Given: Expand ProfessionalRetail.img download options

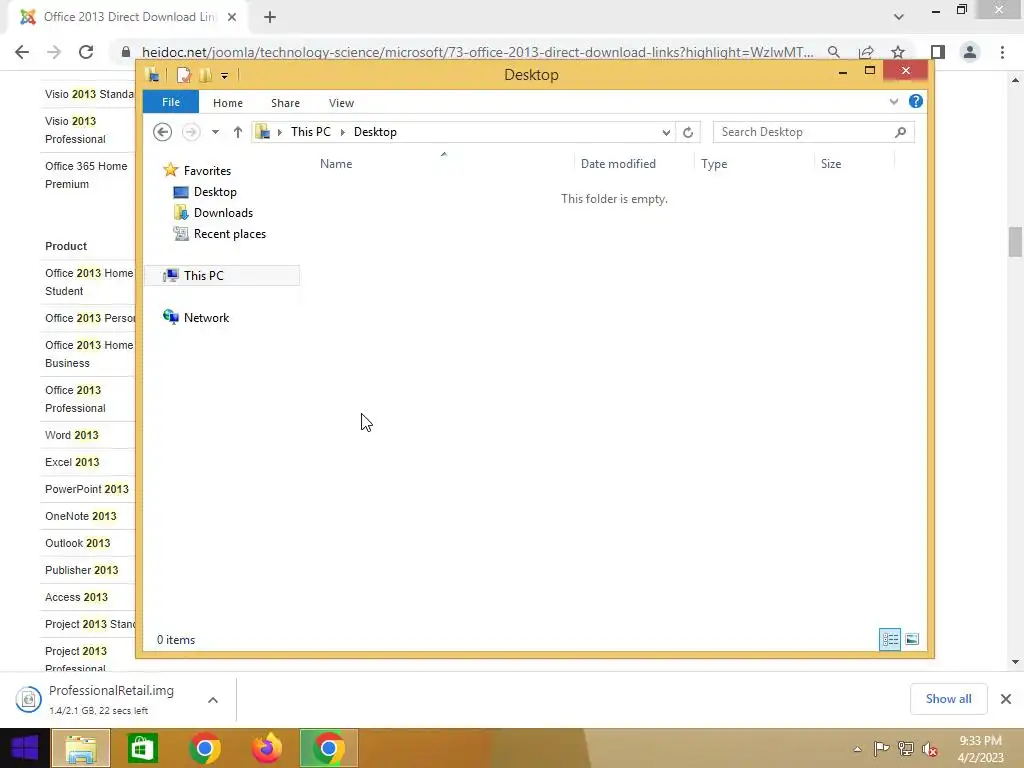Looking at the screenshot, I should [x=213, y=699].
